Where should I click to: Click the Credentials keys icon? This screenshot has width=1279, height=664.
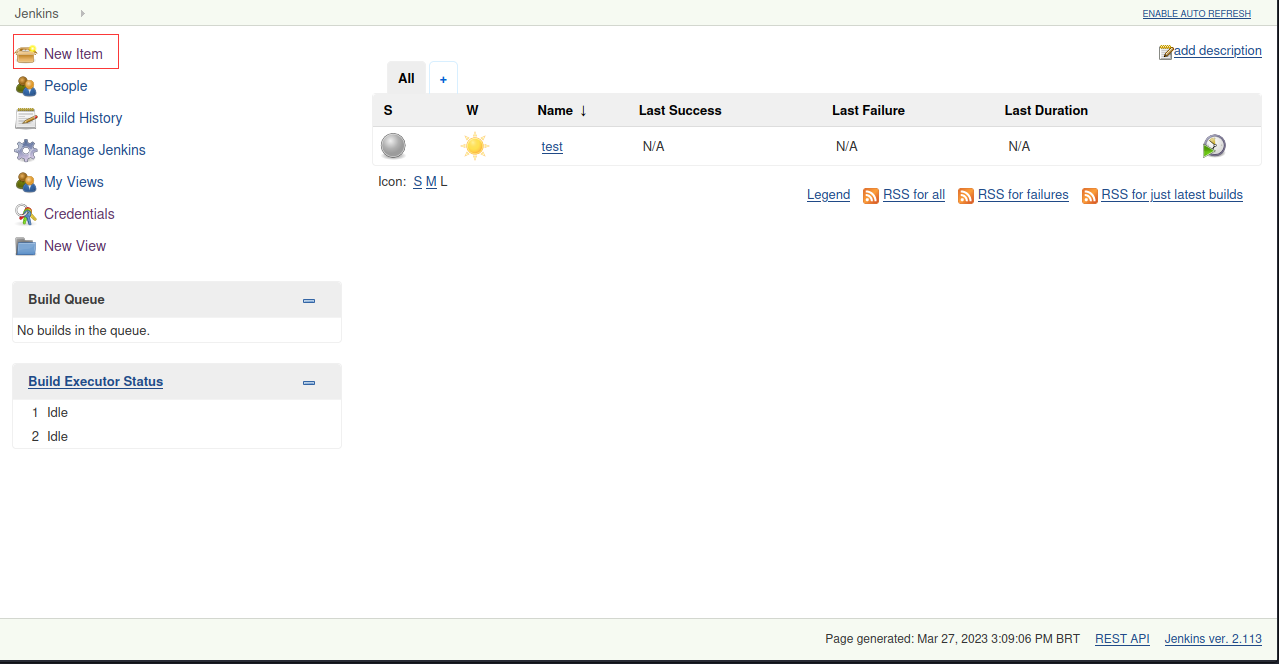coord(26,214)
